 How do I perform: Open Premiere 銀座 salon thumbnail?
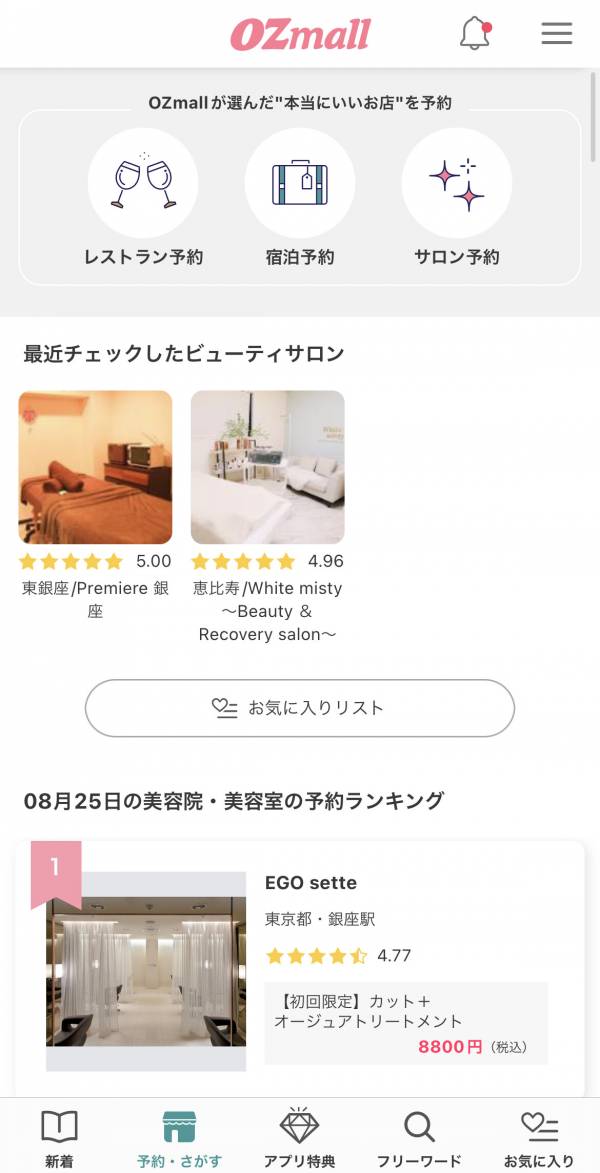(95, 467)
